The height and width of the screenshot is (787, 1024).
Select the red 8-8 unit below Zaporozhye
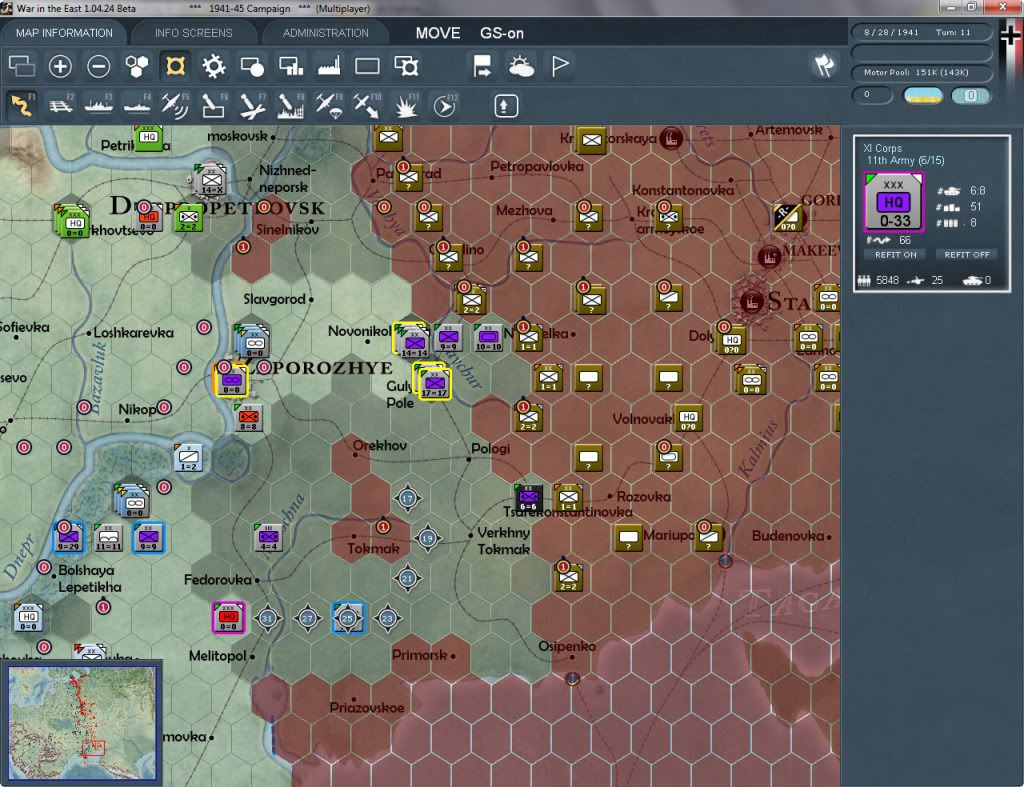[248, 417]
